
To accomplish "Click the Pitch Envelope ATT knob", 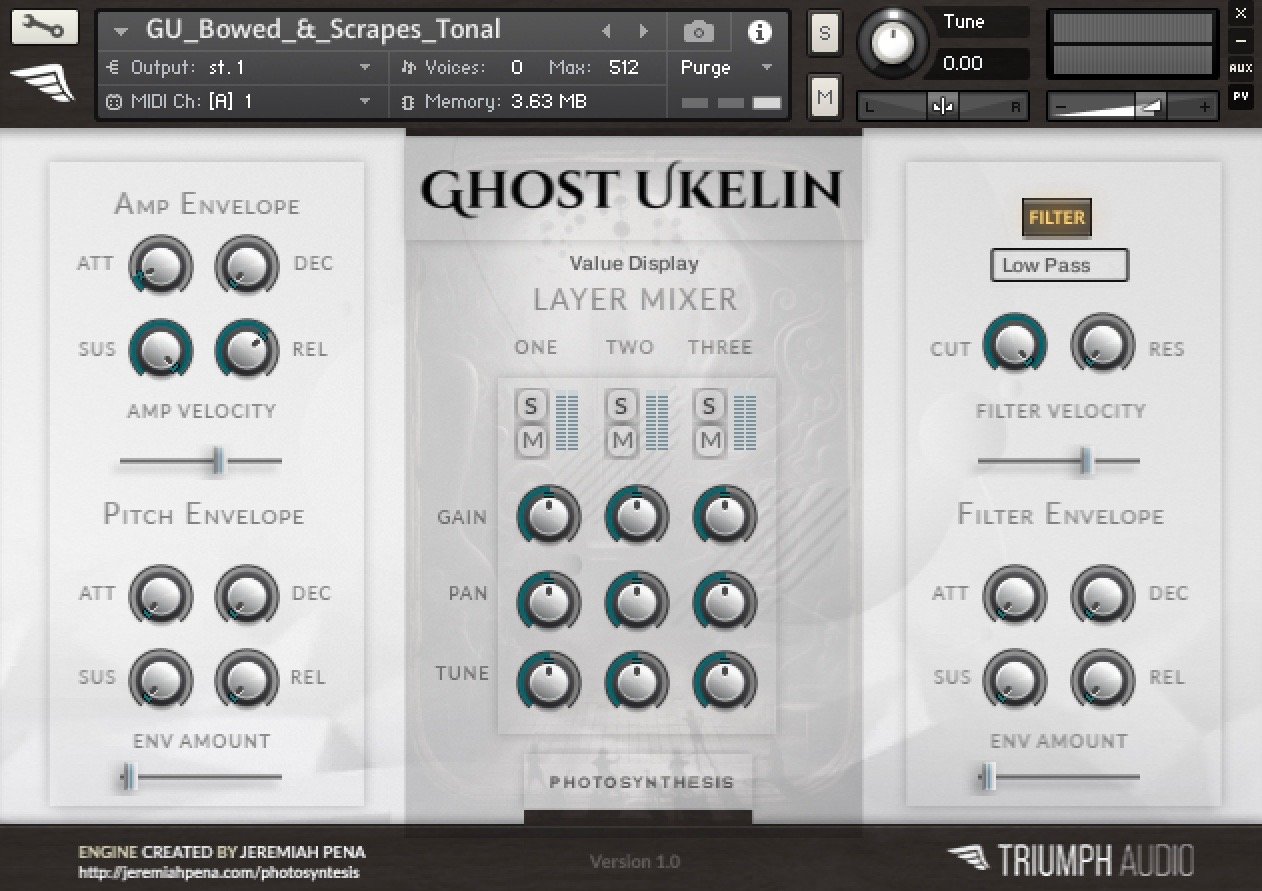I will [x=161, y=597].
